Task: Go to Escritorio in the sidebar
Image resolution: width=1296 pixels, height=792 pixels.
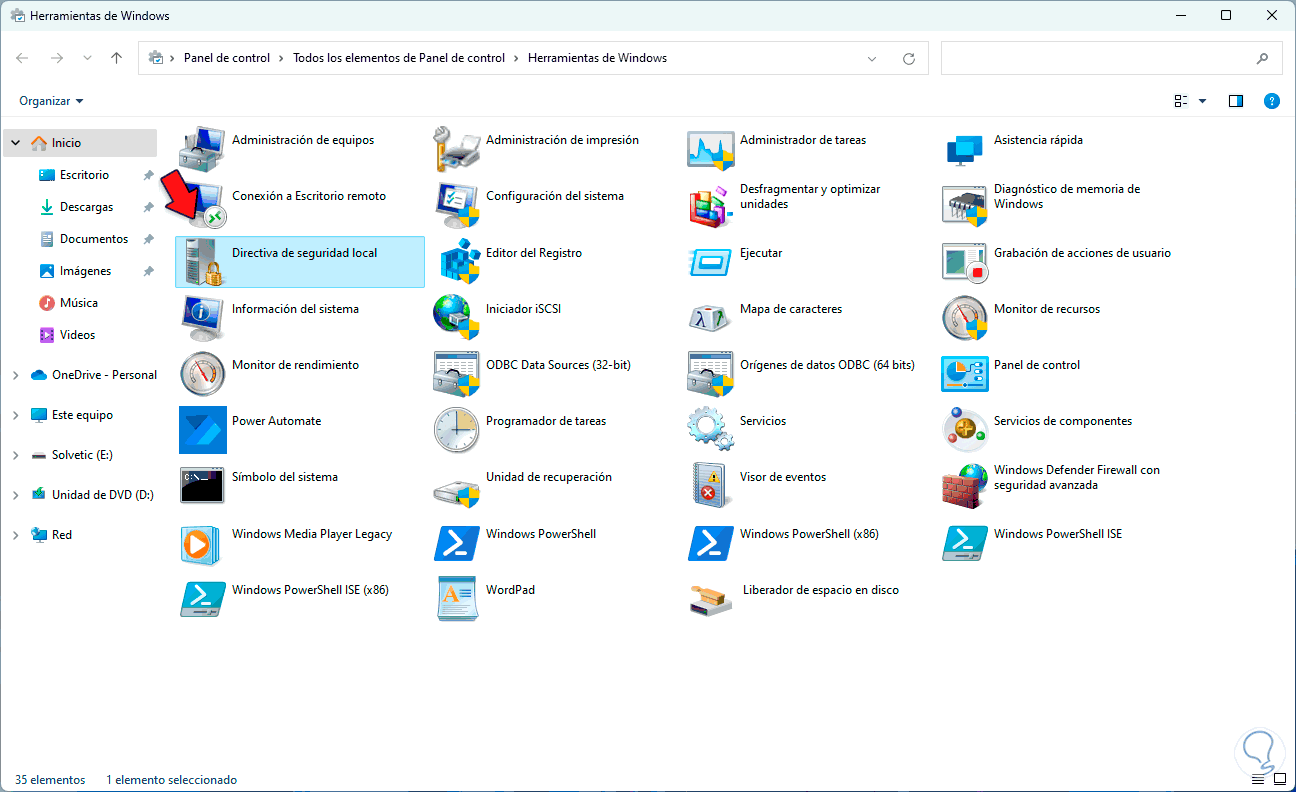Action: 84,175
